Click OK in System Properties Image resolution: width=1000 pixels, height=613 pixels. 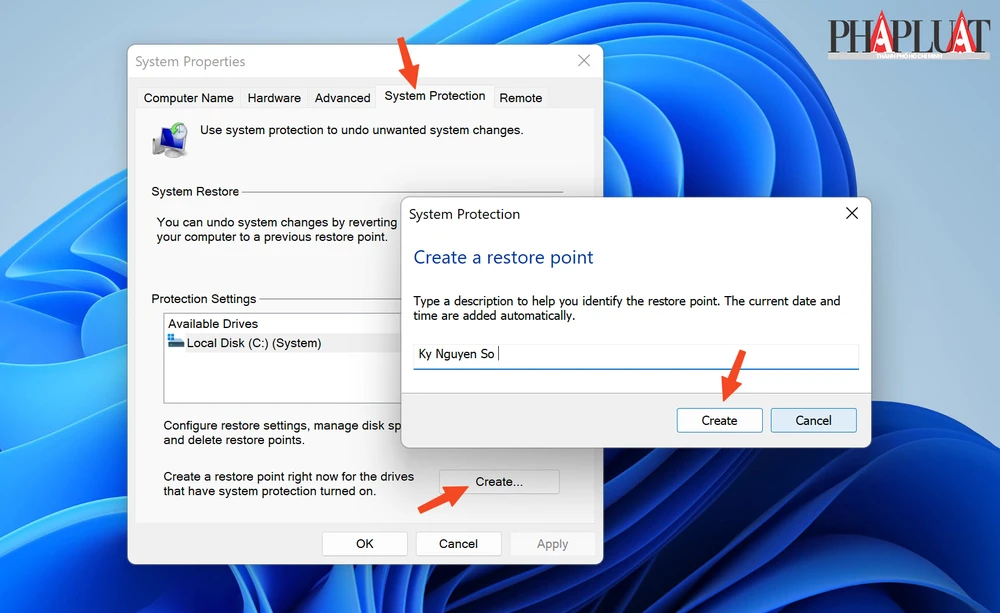364,543
